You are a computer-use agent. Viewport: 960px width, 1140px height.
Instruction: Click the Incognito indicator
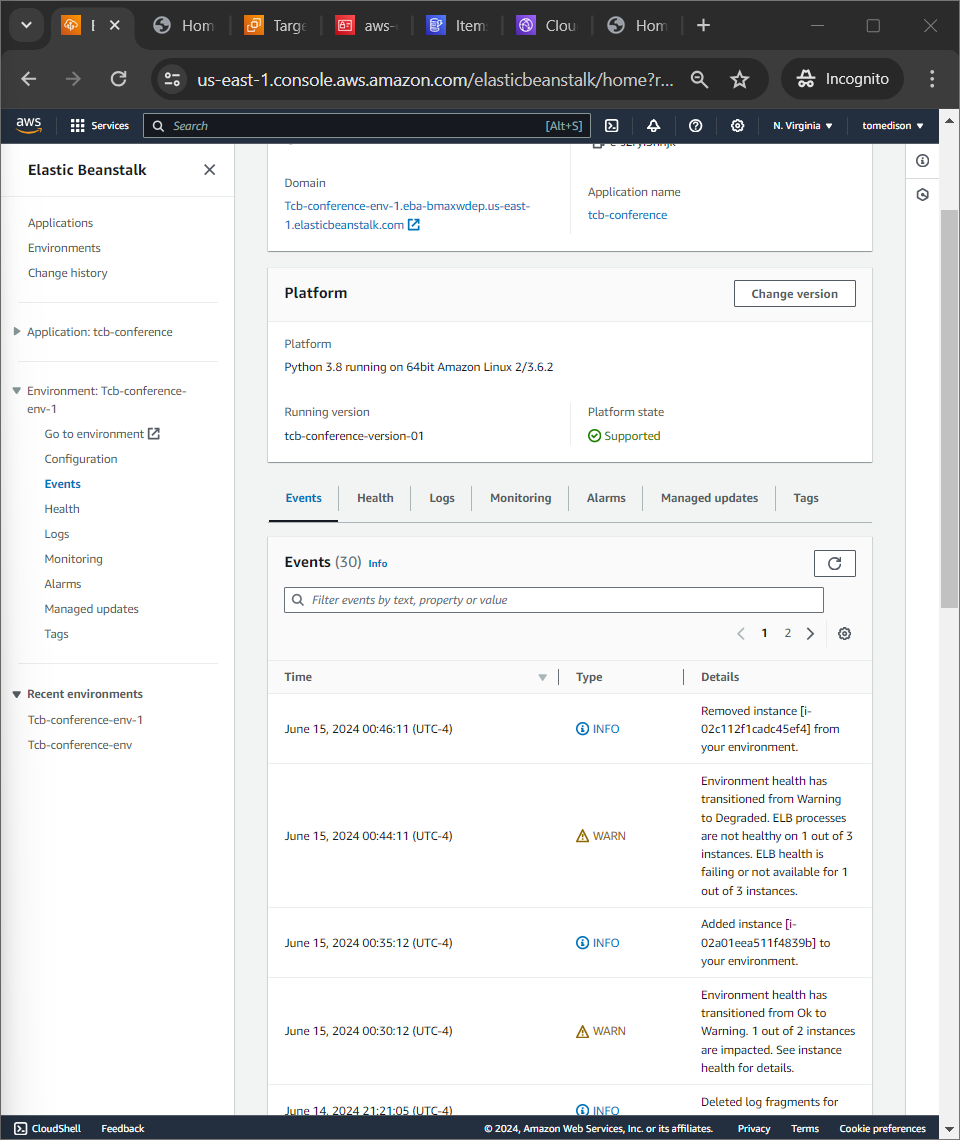[x=842, y=79]
